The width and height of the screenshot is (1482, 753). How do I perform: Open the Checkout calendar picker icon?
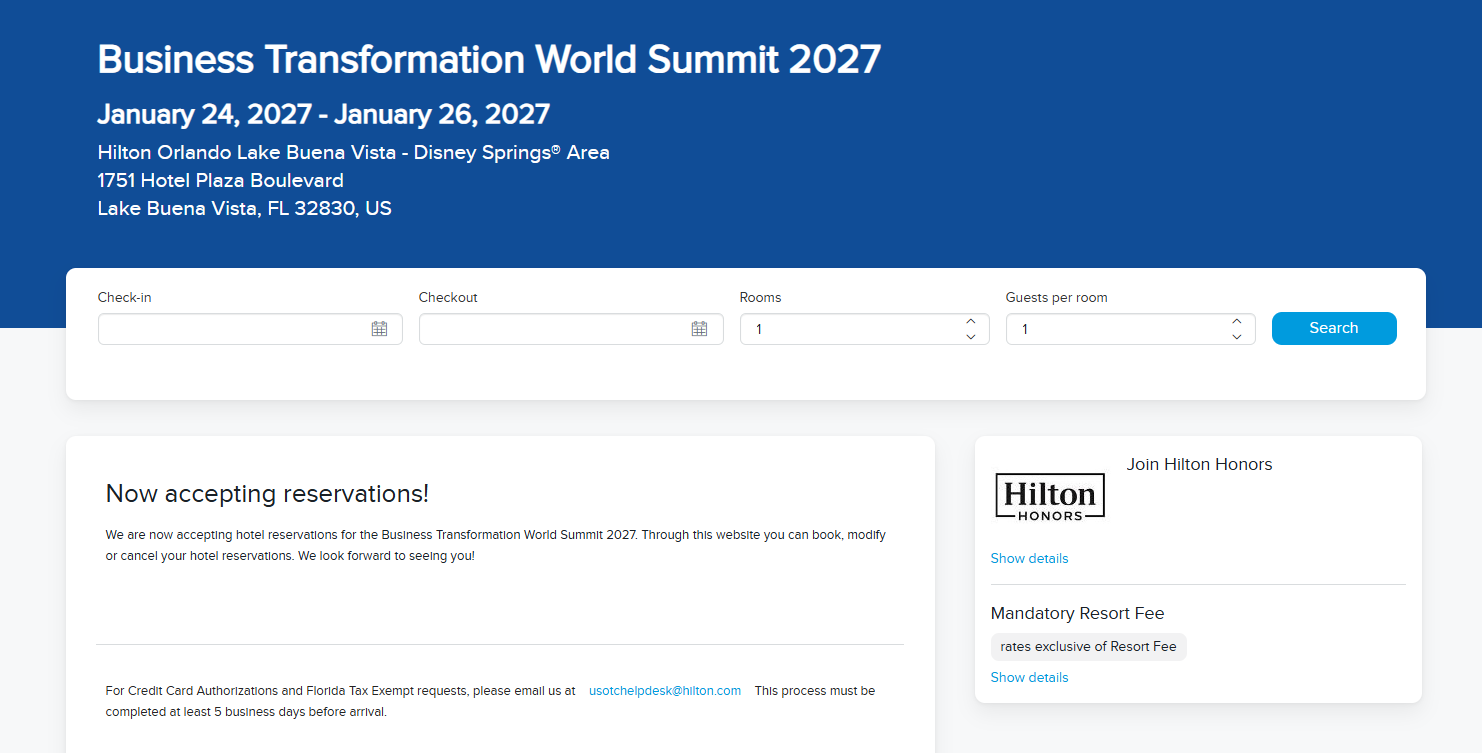699,329
